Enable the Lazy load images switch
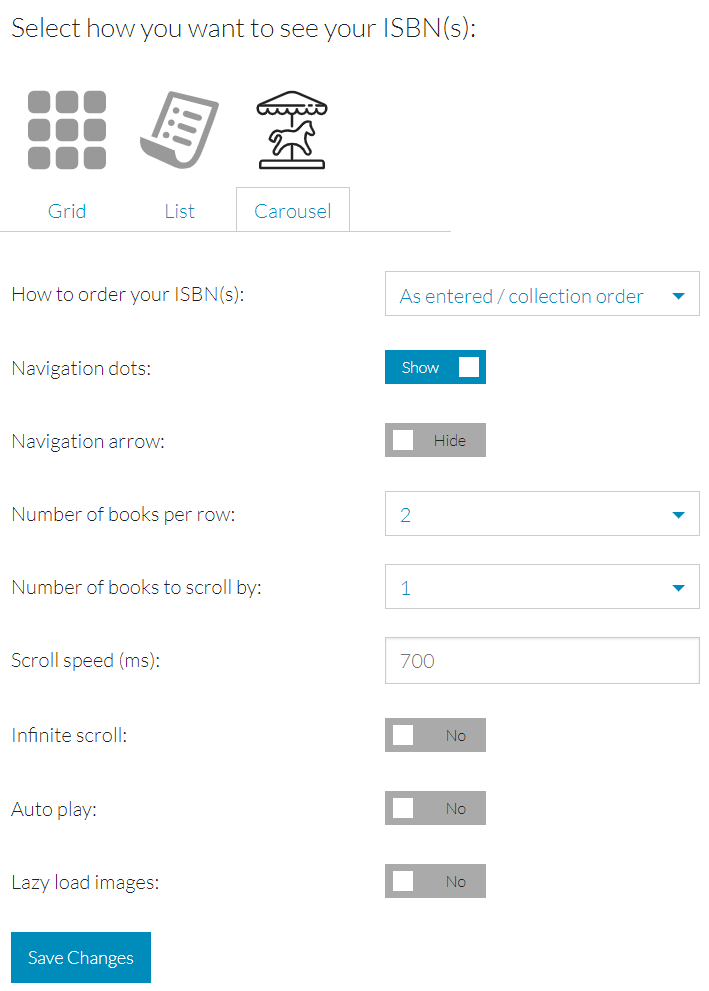Viewport: 709px width, 991px height. (435, 881)
